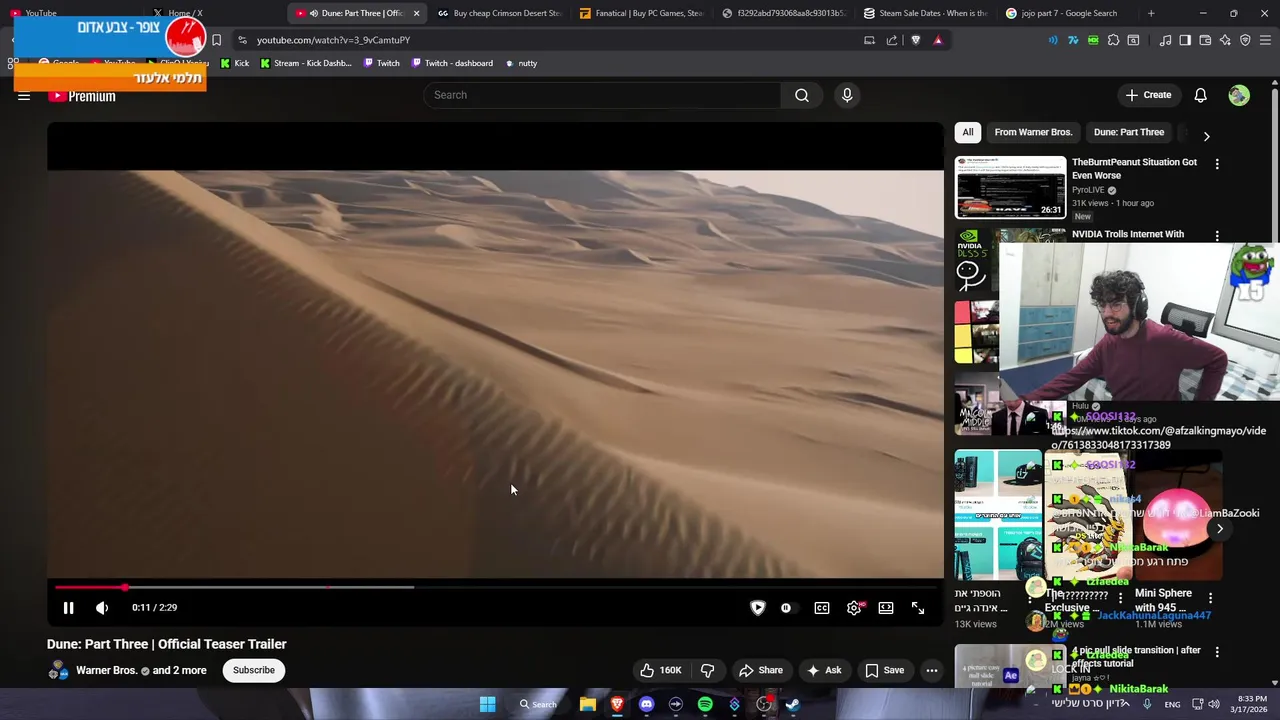Switch to the Buy cheap Crimson Desert tab
Image resolution: width=1280 pixels, height=720 pixels.
(x=498, y=13)
